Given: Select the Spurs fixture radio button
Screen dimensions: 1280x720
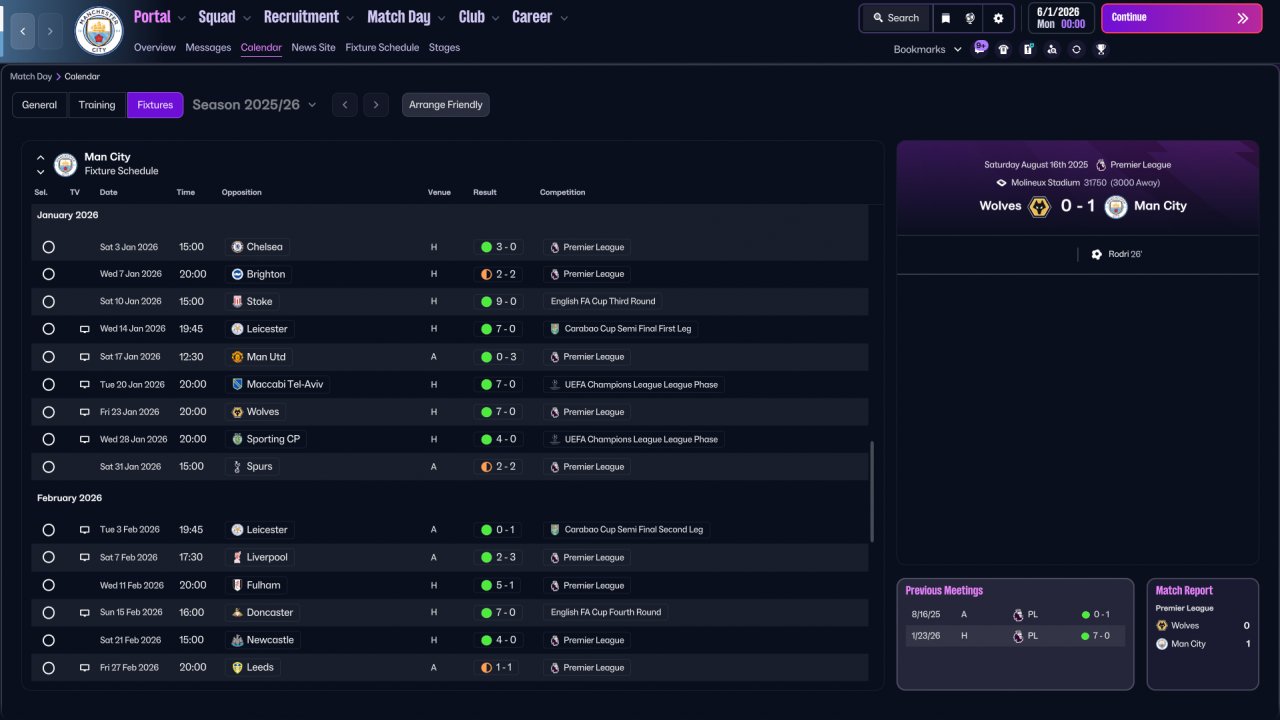Looking at the screenshot, I should [48, 467].
